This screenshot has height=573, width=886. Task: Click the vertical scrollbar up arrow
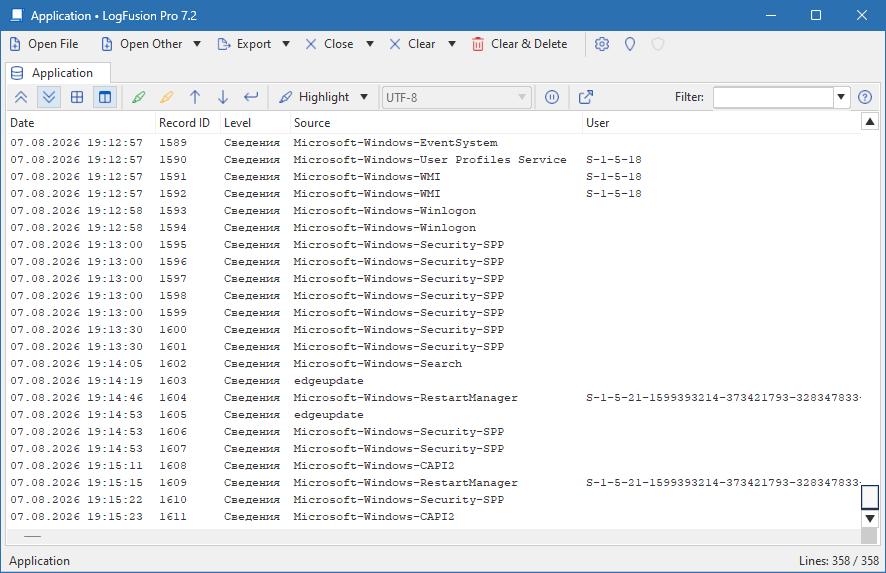(870, 121)
